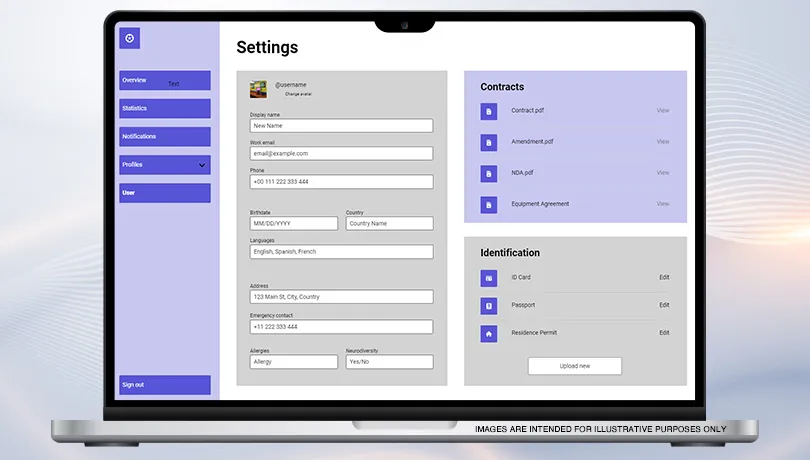Viewport: 810px width, 460px height.
Task: Click the Residence Permit house icon
Action: coord(488,334)
